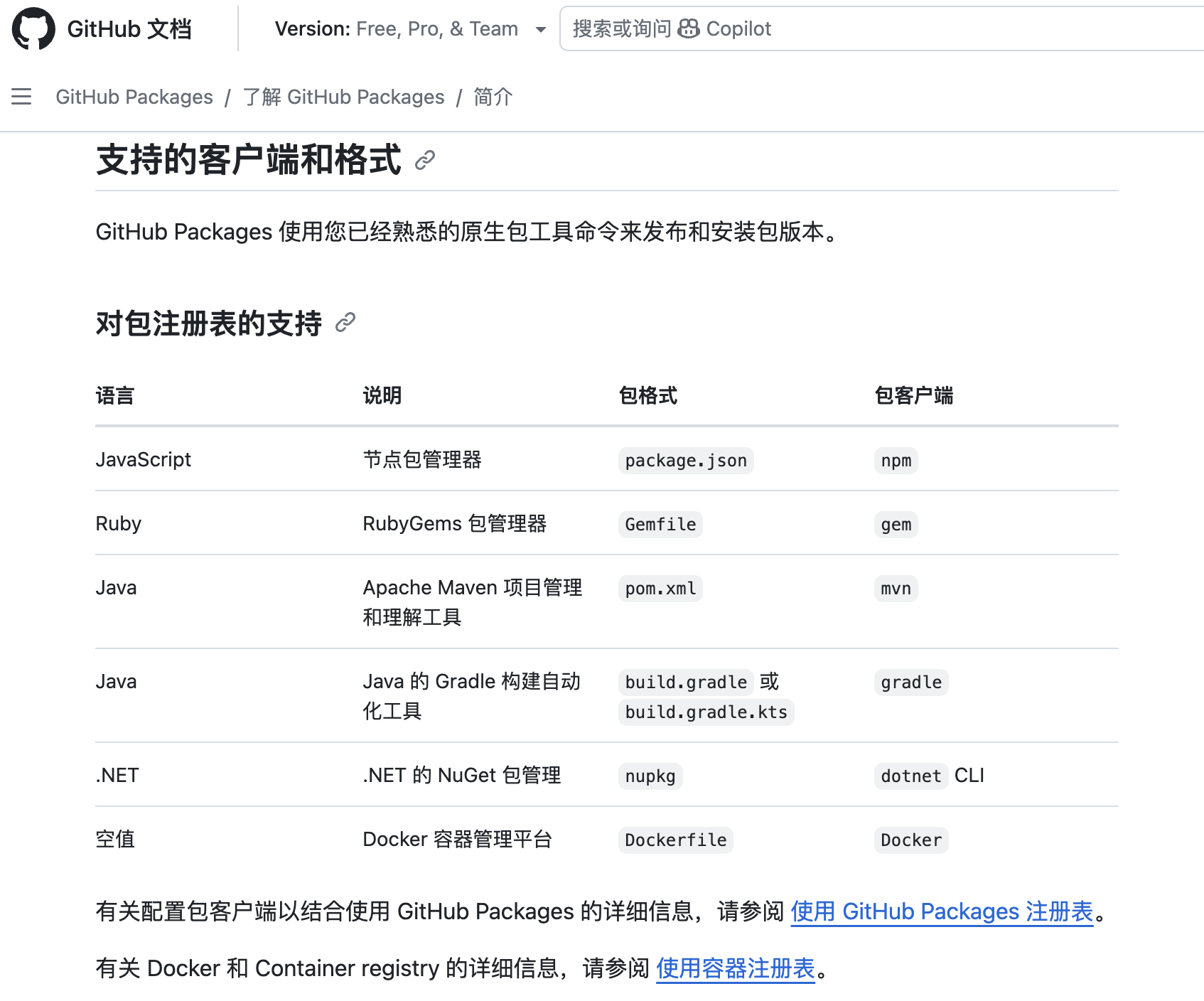The height and width of the screenshot is (1001, 1204).
Task: Select the package.json format badge
Action: (684, 460)
